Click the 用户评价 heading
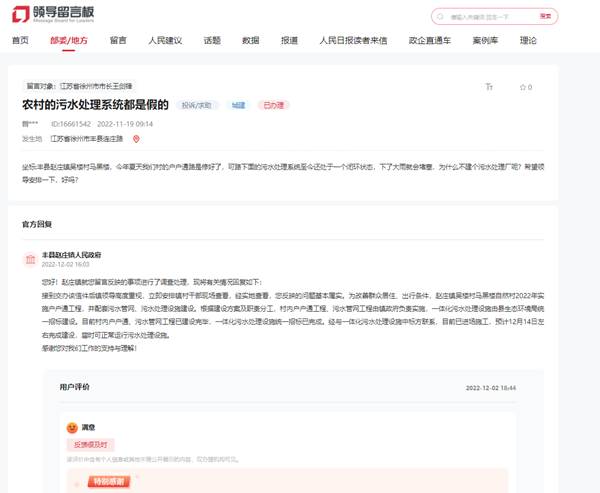The image size is (600, 493). (x=75, y=387)
